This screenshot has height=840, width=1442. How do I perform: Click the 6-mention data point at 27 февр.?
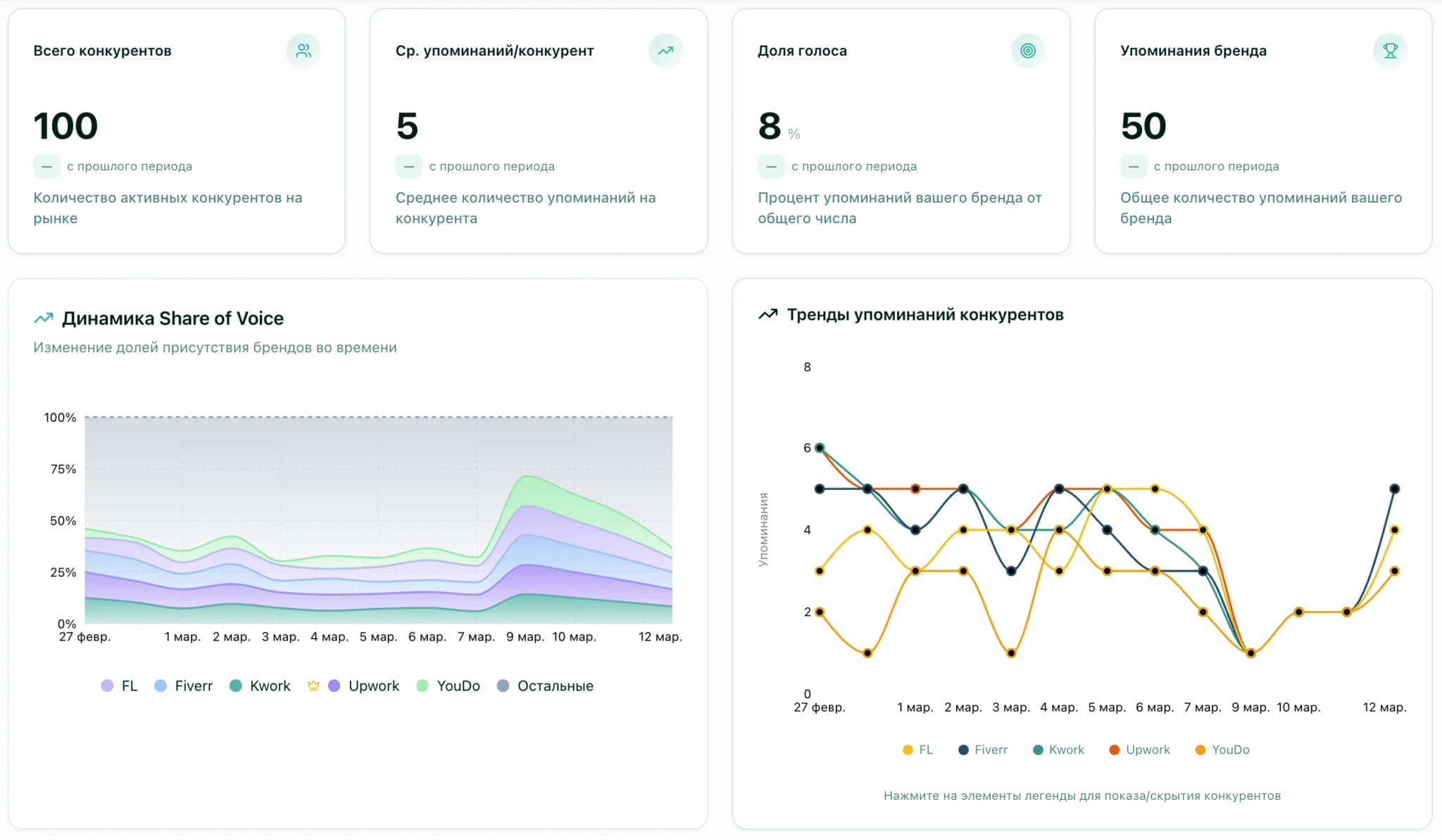[820, 448]
